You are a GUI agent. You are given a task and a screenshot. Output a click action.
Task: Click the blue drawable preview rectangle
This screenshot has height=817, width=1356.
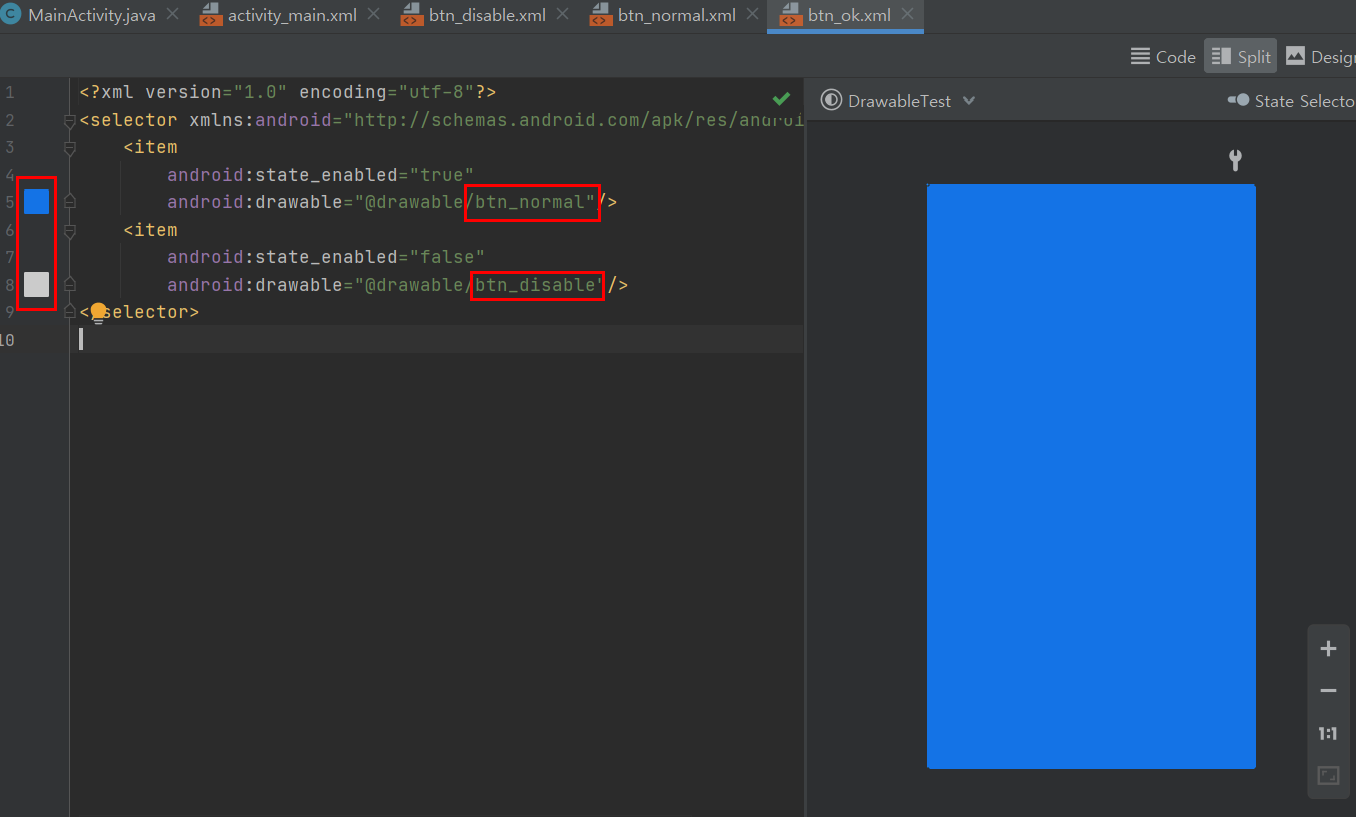tap(1091, 476)
